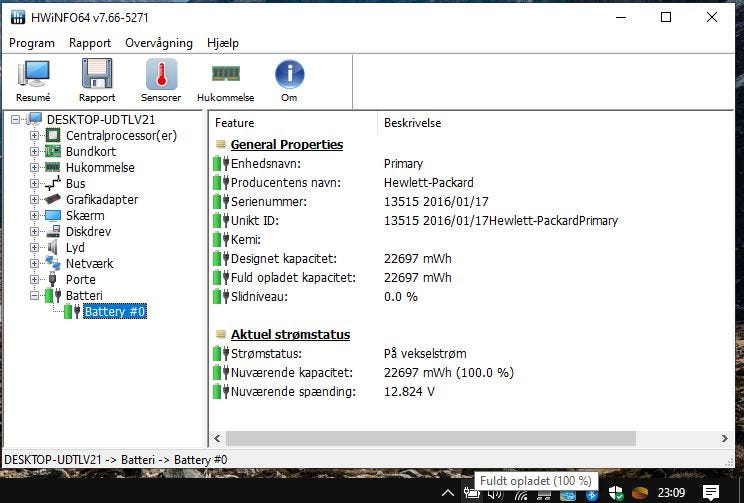Viewport: 744px width, 503px height.
Task: Select the Centralprocessor(er) tree label
Action: 121,136
